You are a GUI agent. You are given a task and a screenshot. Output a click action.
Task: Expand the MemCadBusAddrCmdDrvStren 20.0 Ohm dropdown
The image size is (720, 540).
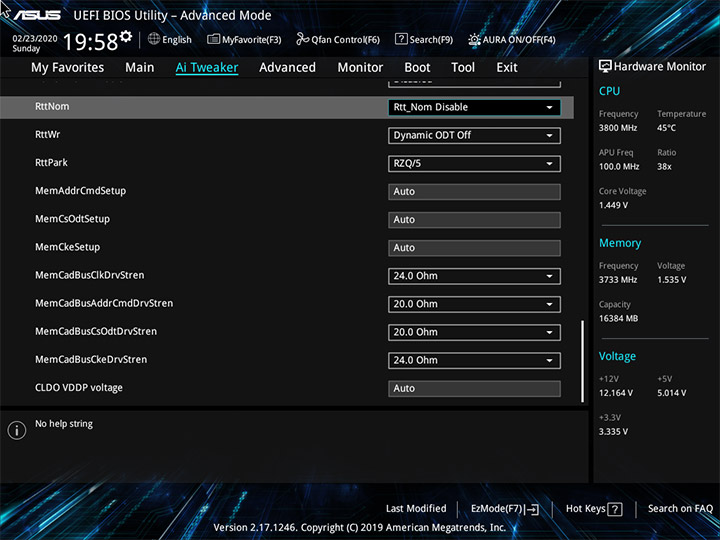click(x=474, y=304)
